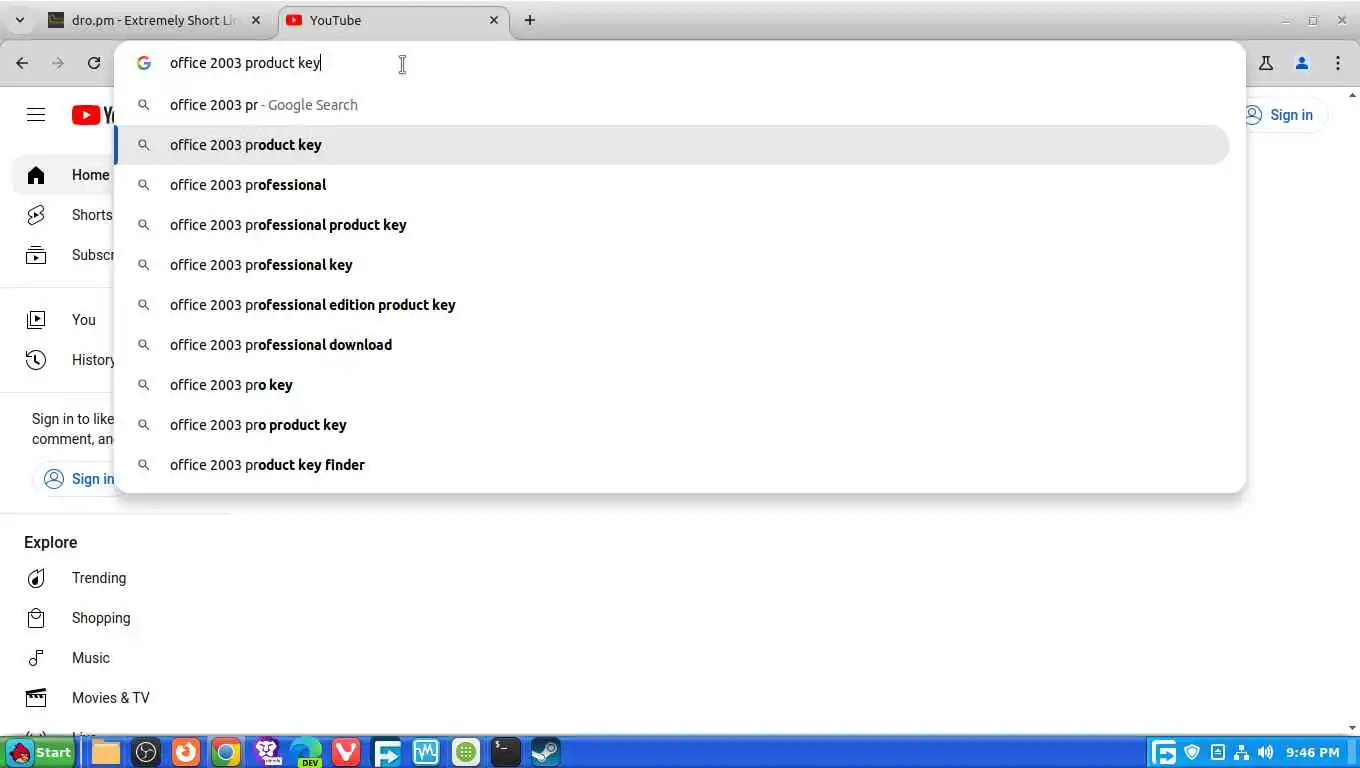Click the Chrome taskbar icon
Image resolution: width=1360 pixels, height=768 pixels.
[226, 752]
